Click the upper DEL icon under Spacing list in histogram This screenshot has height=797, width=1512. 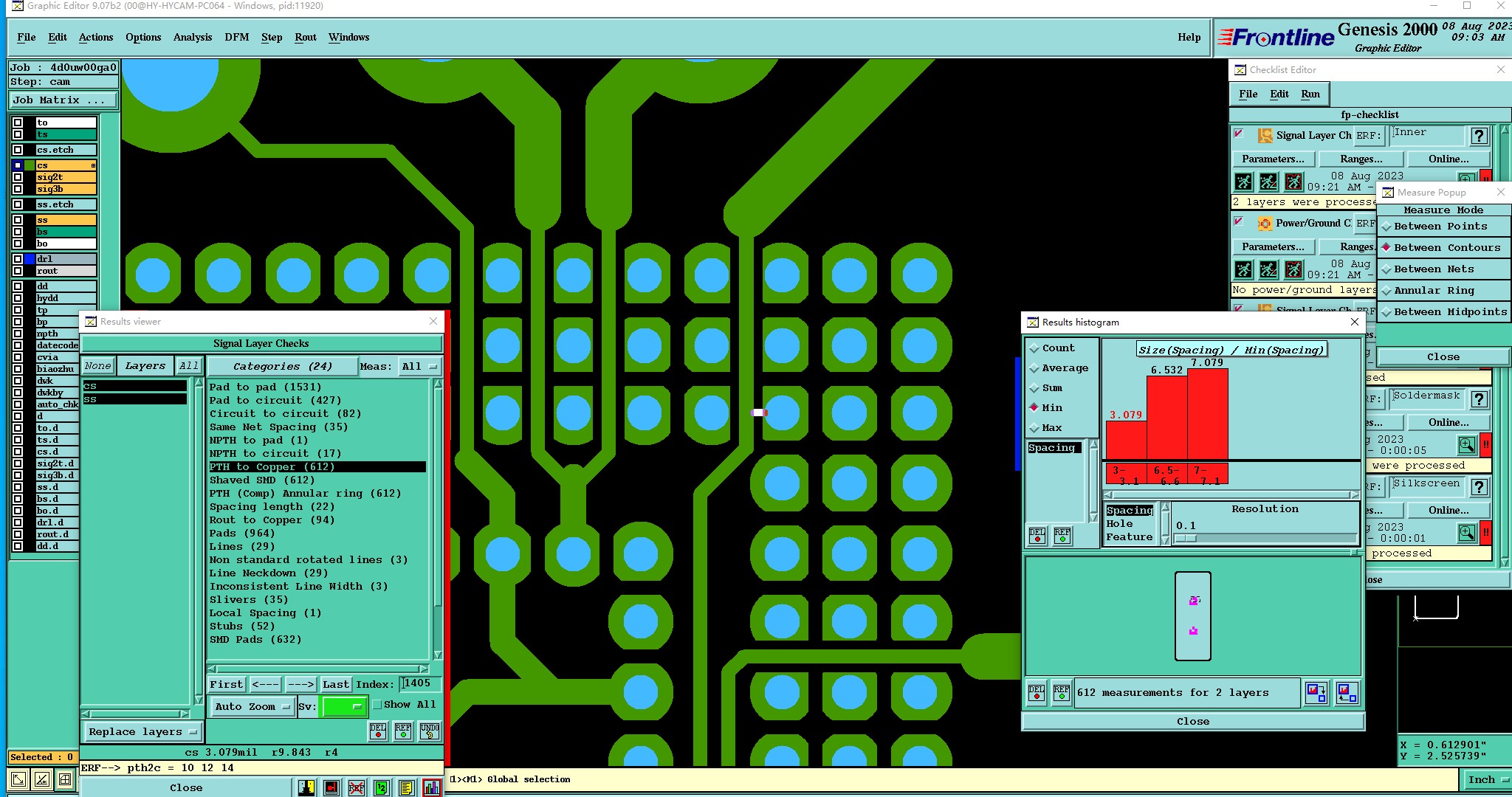coord(1037,535)
